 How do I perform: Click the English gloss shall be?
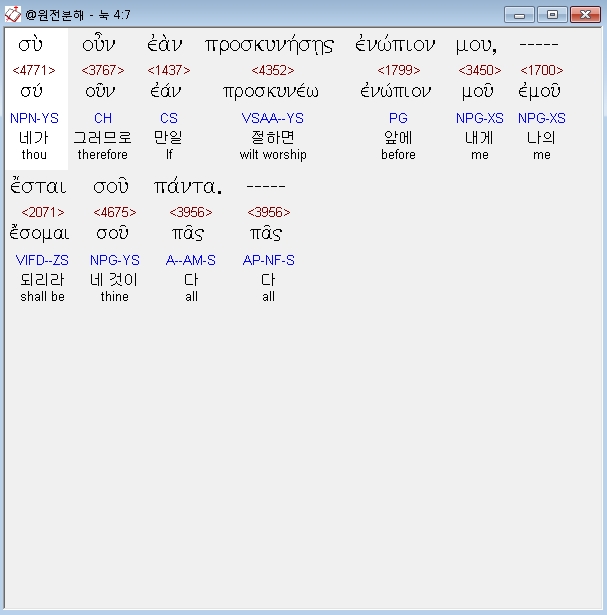point(42,297)
